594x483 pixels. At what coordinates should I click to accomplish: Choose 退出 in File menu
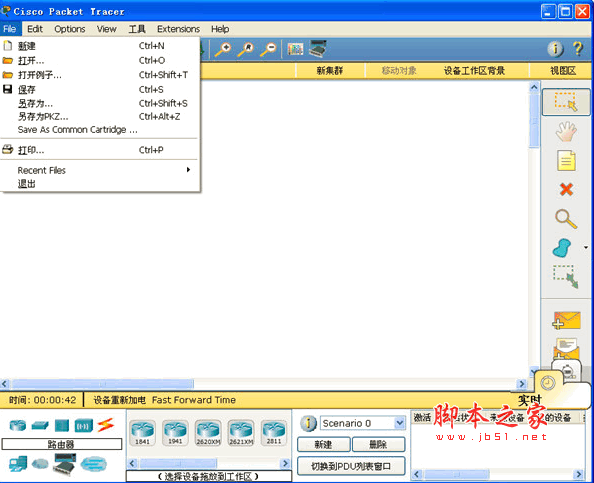click(99, 184)
